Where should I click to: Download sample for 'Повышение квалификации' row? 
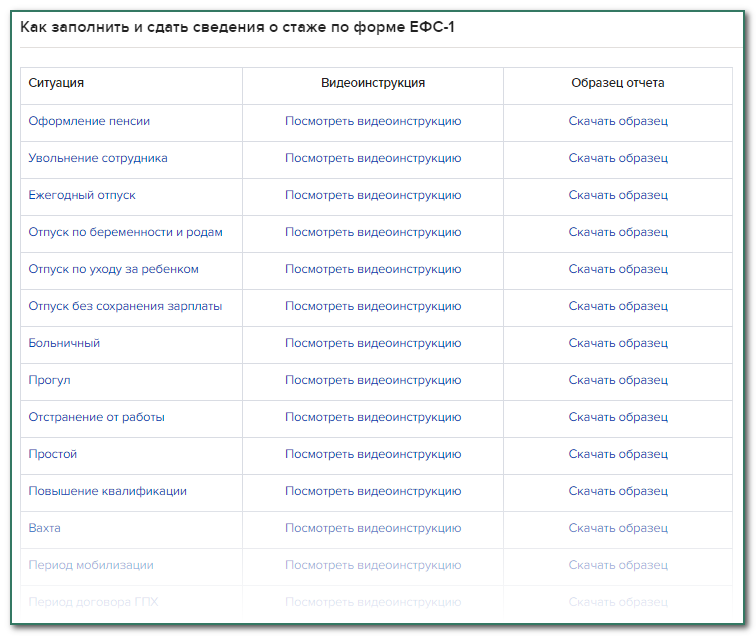click(617, 491)
